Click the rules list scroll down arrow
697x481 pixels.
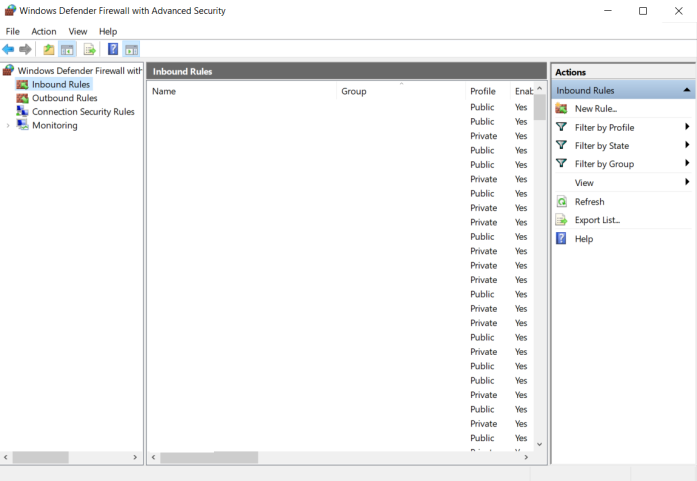point(540,444)
